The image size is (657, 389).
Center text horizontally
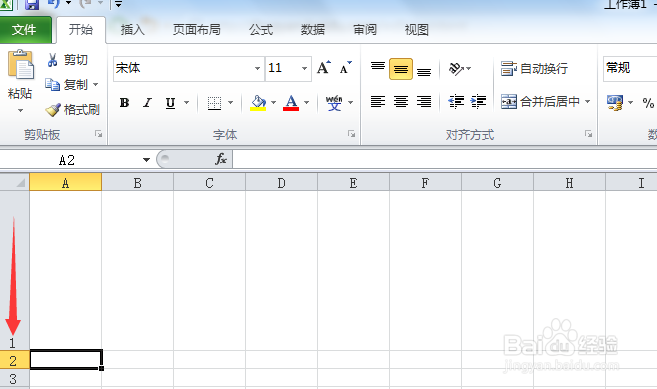click(401, 102)
